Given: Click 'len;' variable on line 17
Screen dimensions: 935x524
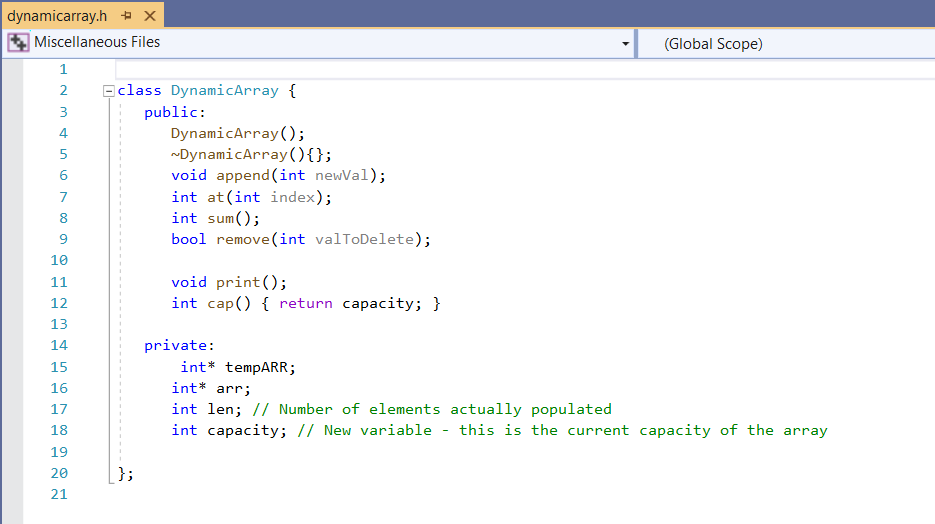Looking at the screenshot, I should (x=224, y=410).
